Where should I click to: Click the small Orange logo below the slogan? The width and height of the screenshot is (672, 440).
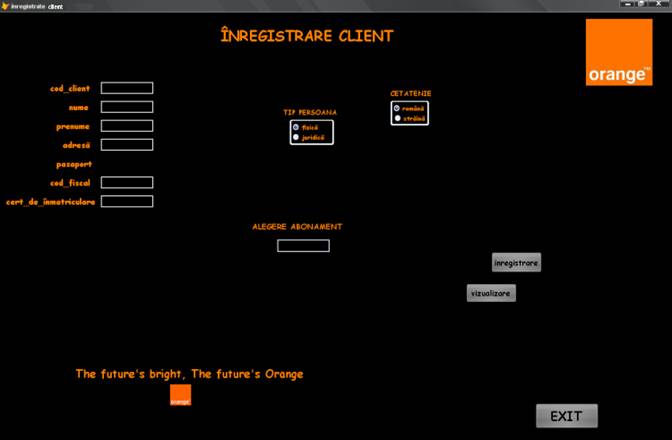coord(180,395)
